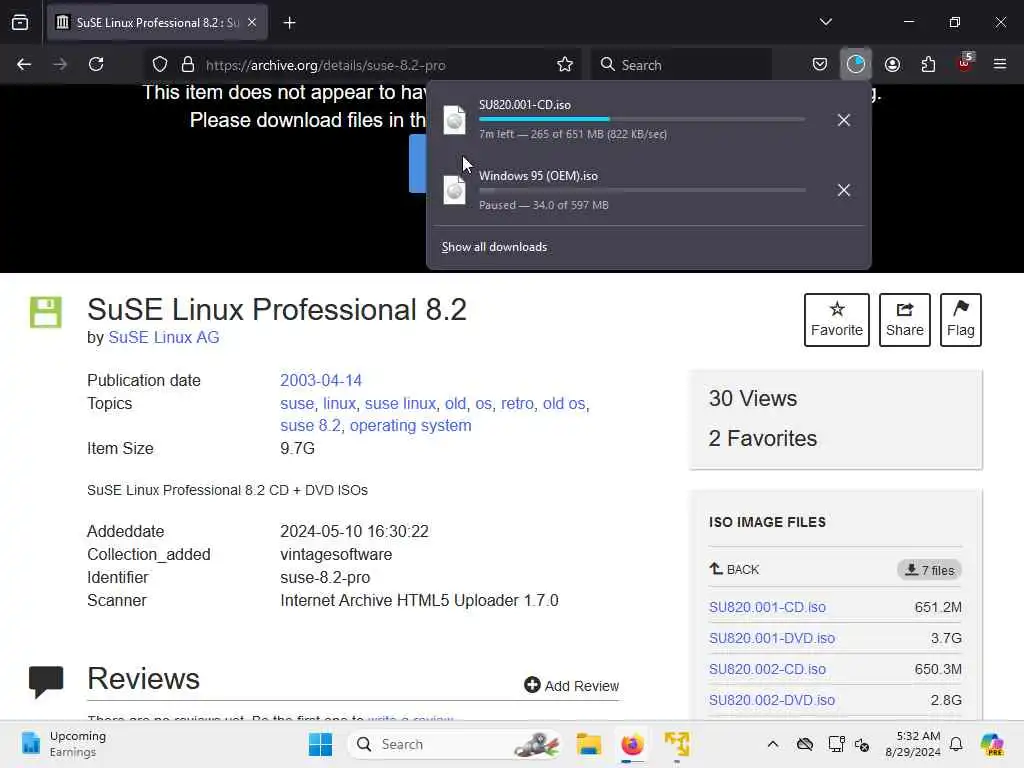Open Windows Start menu

(320, 744)
